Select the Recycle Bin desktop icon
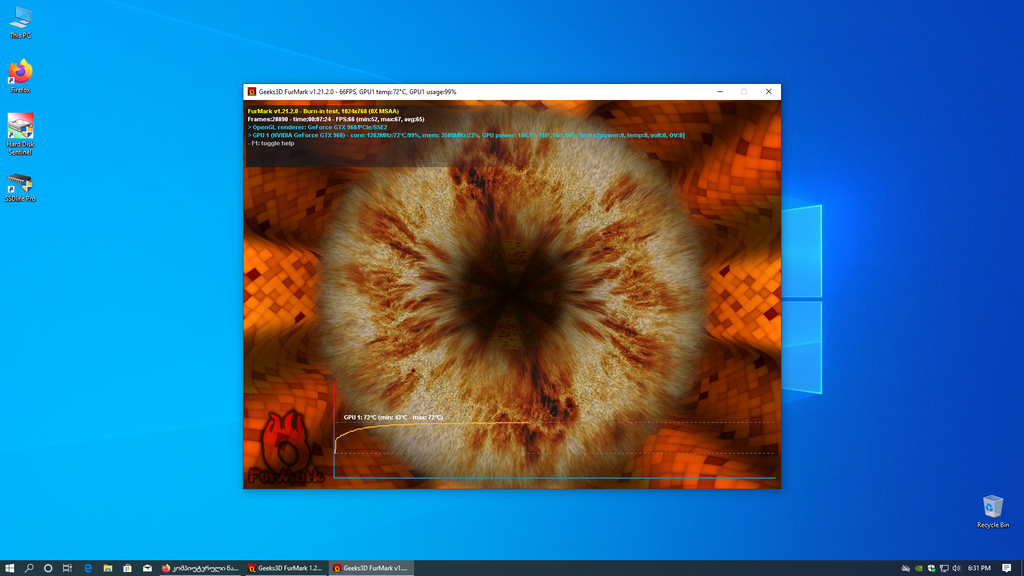This screenshot has width=1024, height=576. tap(993, 511)
